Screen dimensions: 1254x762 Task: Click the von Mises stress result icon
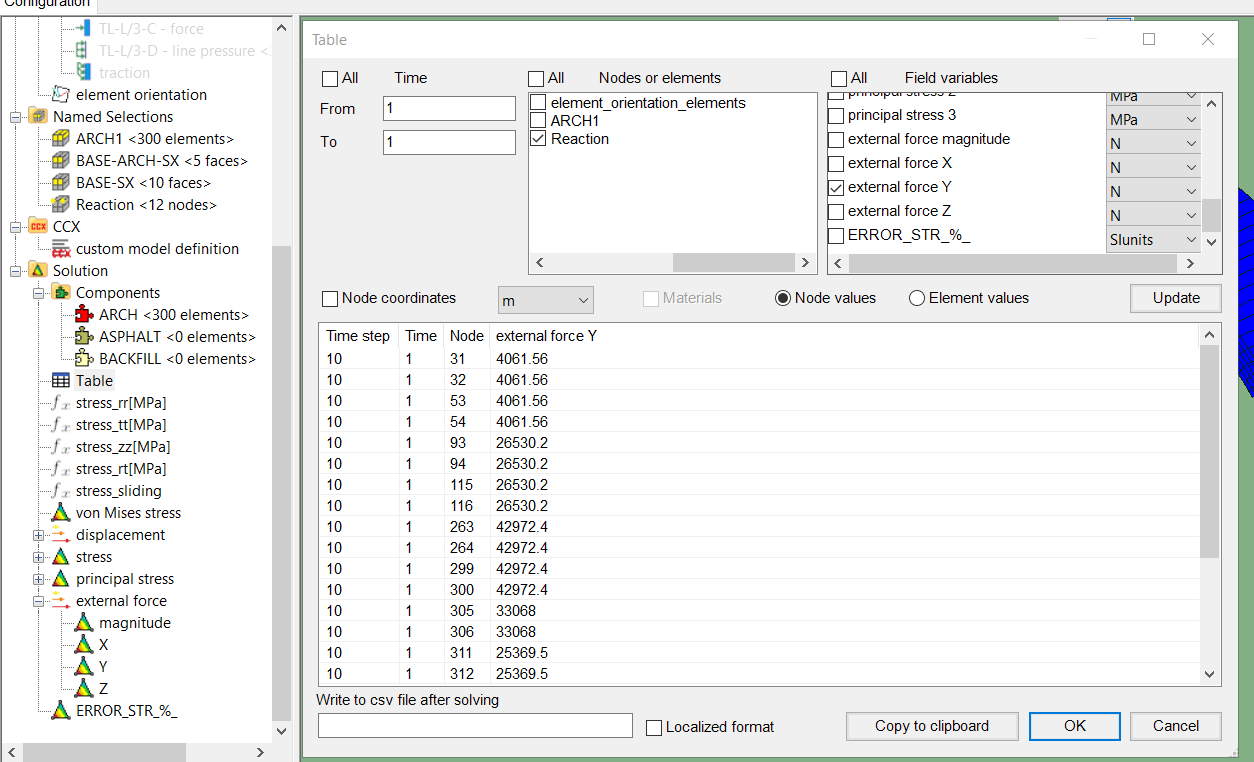(x=61, y=513)
